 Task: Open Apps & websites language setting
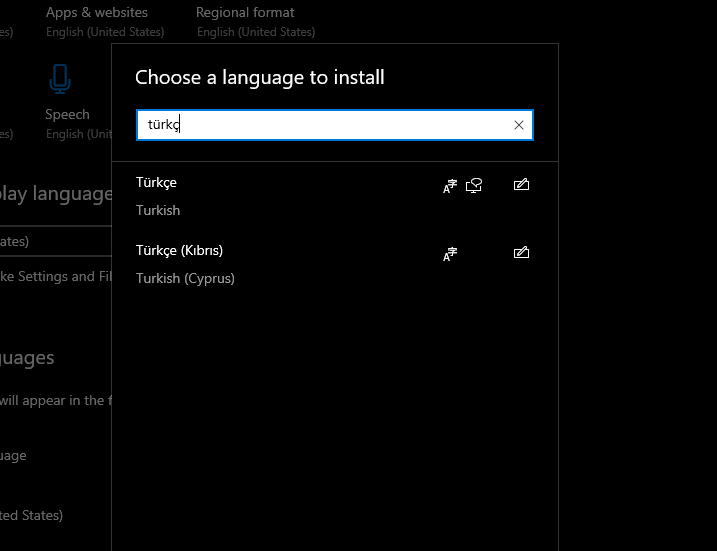click(96, 13)
